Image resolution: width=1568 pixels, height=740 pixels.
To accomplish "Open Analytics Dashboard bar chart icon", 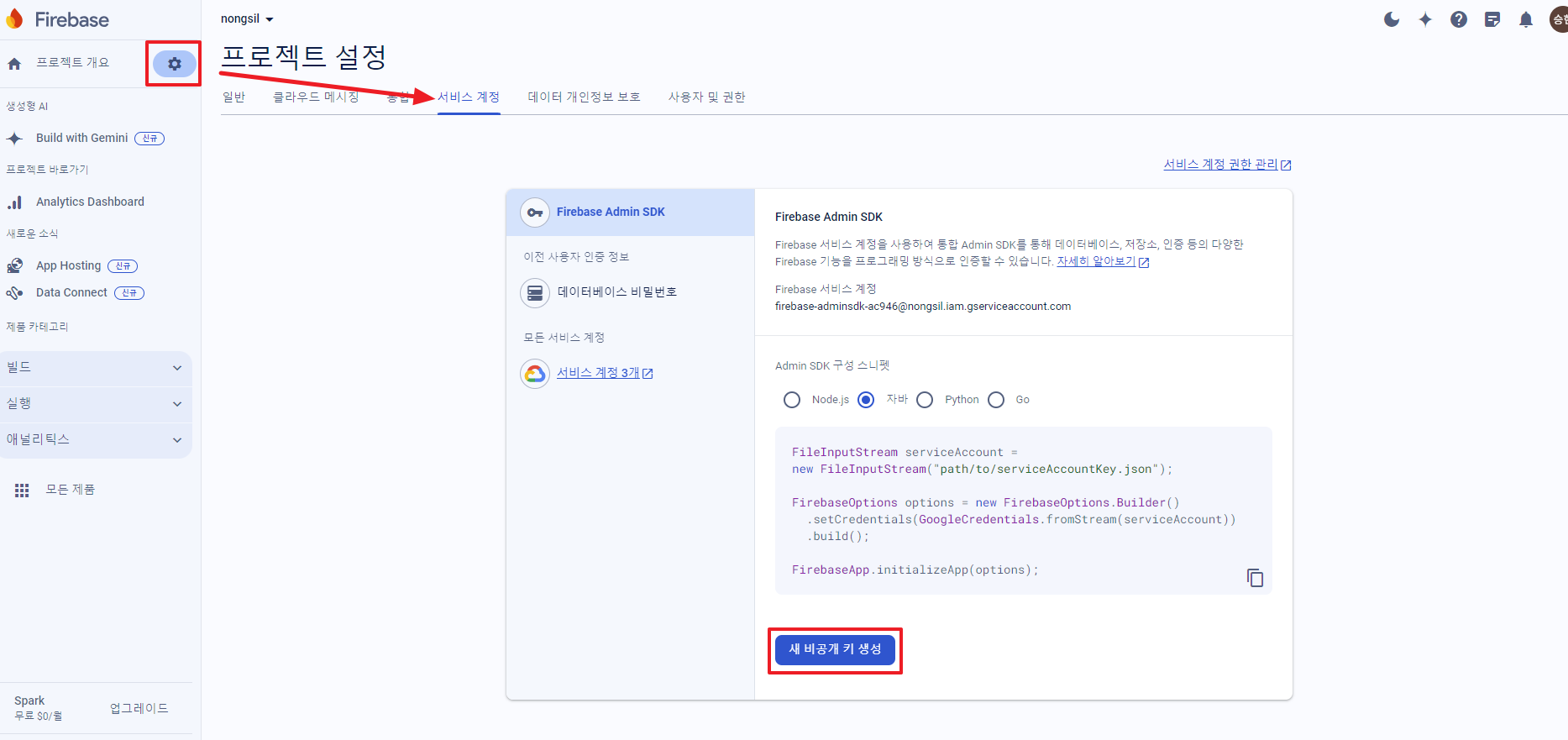I will click(14, 202).
